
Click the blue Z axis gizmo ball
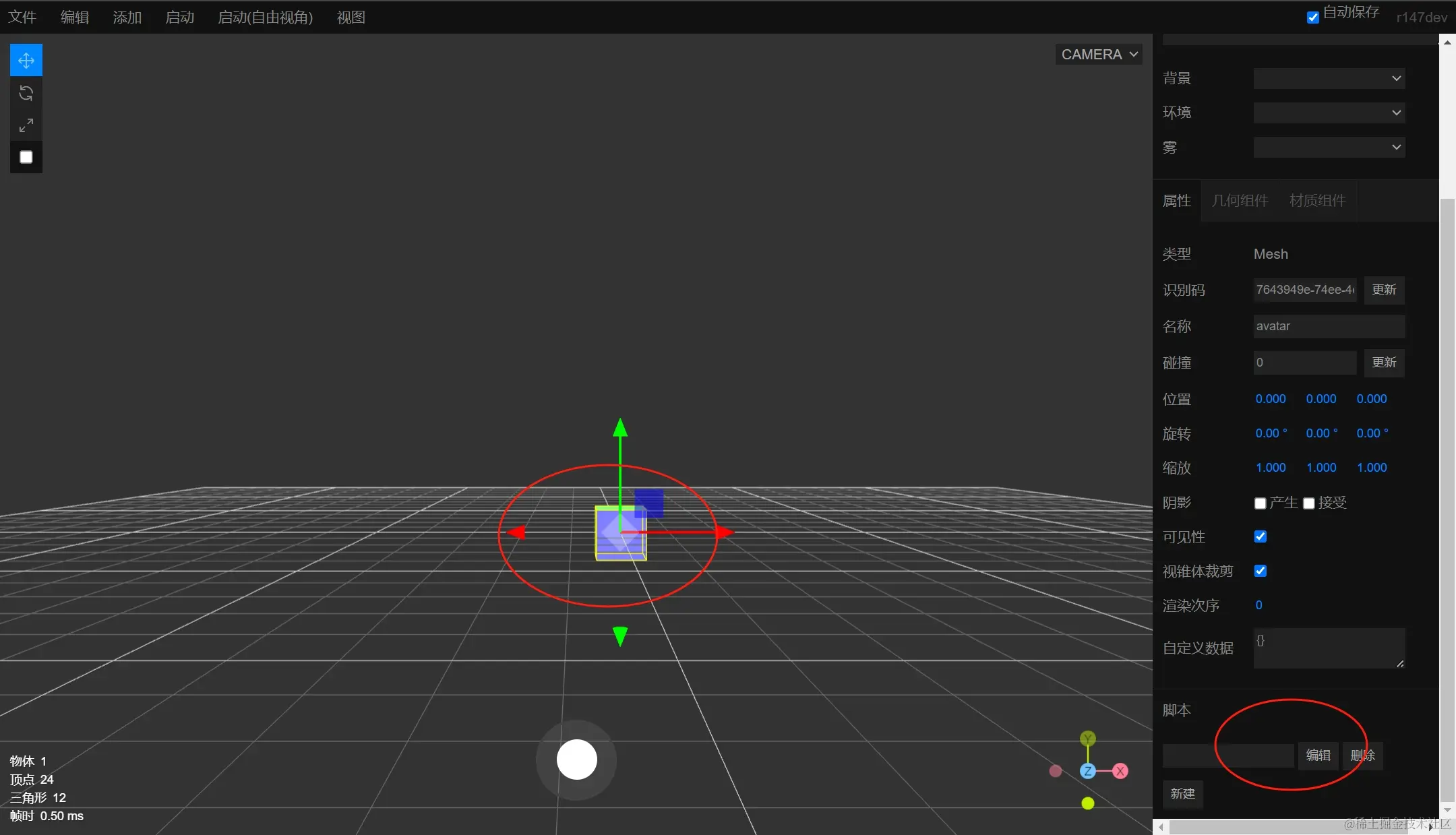point(1087,771)
